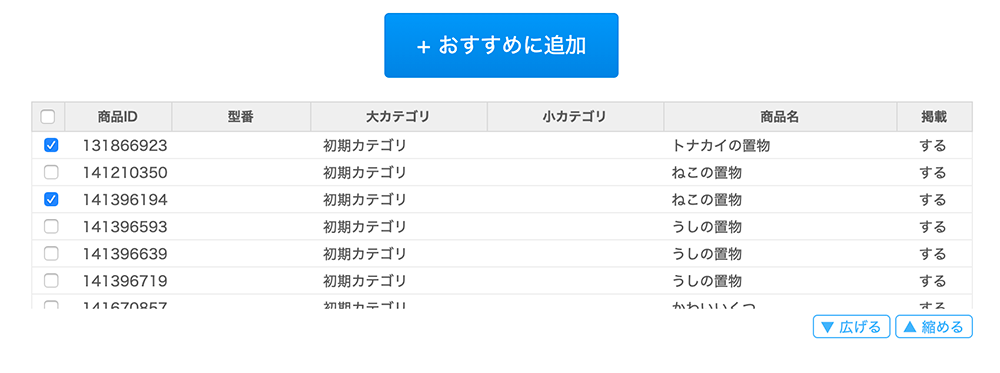Image resolution: width=1000 pixels, height=373 pixels.
Task: Select the product ID 141210350 cell
Action: [x=125, y=173]
